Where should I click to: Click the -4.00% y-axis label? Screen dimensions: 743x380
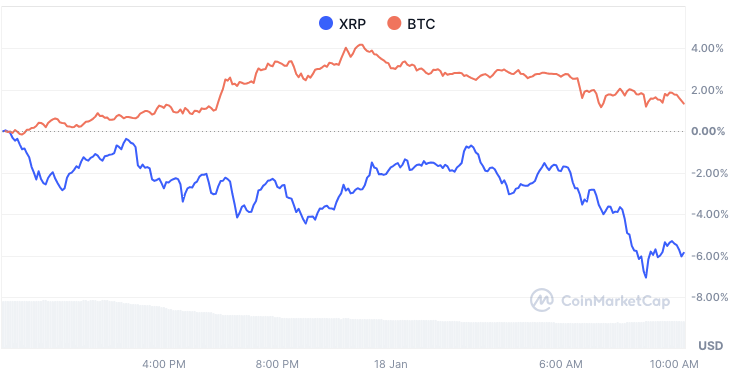coord(706,214)
